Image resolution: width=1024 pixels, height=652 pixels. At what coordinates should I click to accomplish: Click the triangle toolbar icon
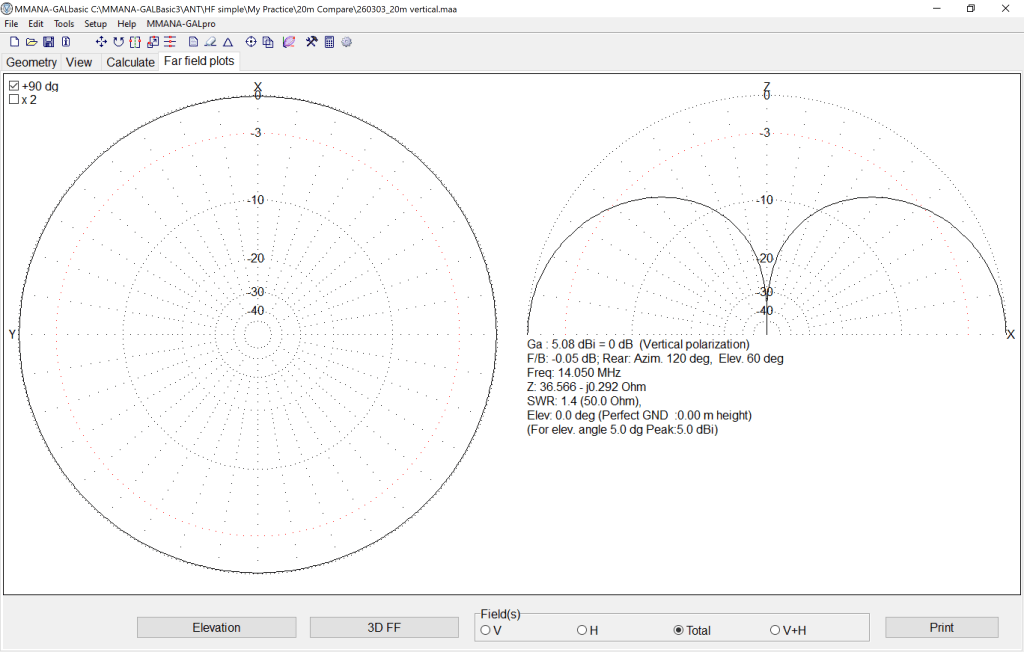coord(228,42)
